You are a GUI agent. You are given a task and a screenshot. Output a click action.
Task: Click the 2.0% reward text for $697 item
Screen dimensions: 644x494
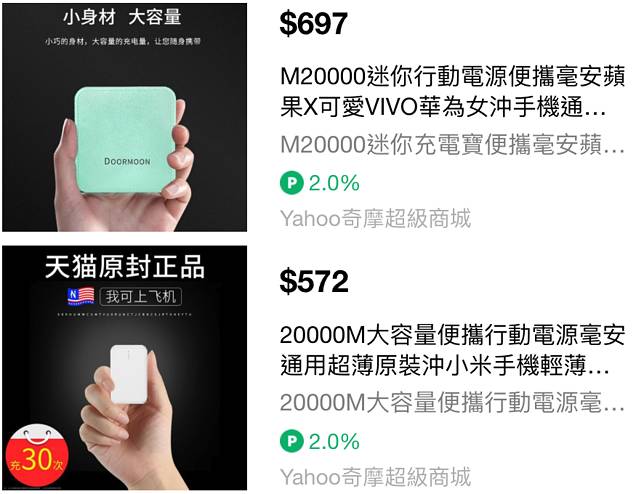tap(334, 183)
